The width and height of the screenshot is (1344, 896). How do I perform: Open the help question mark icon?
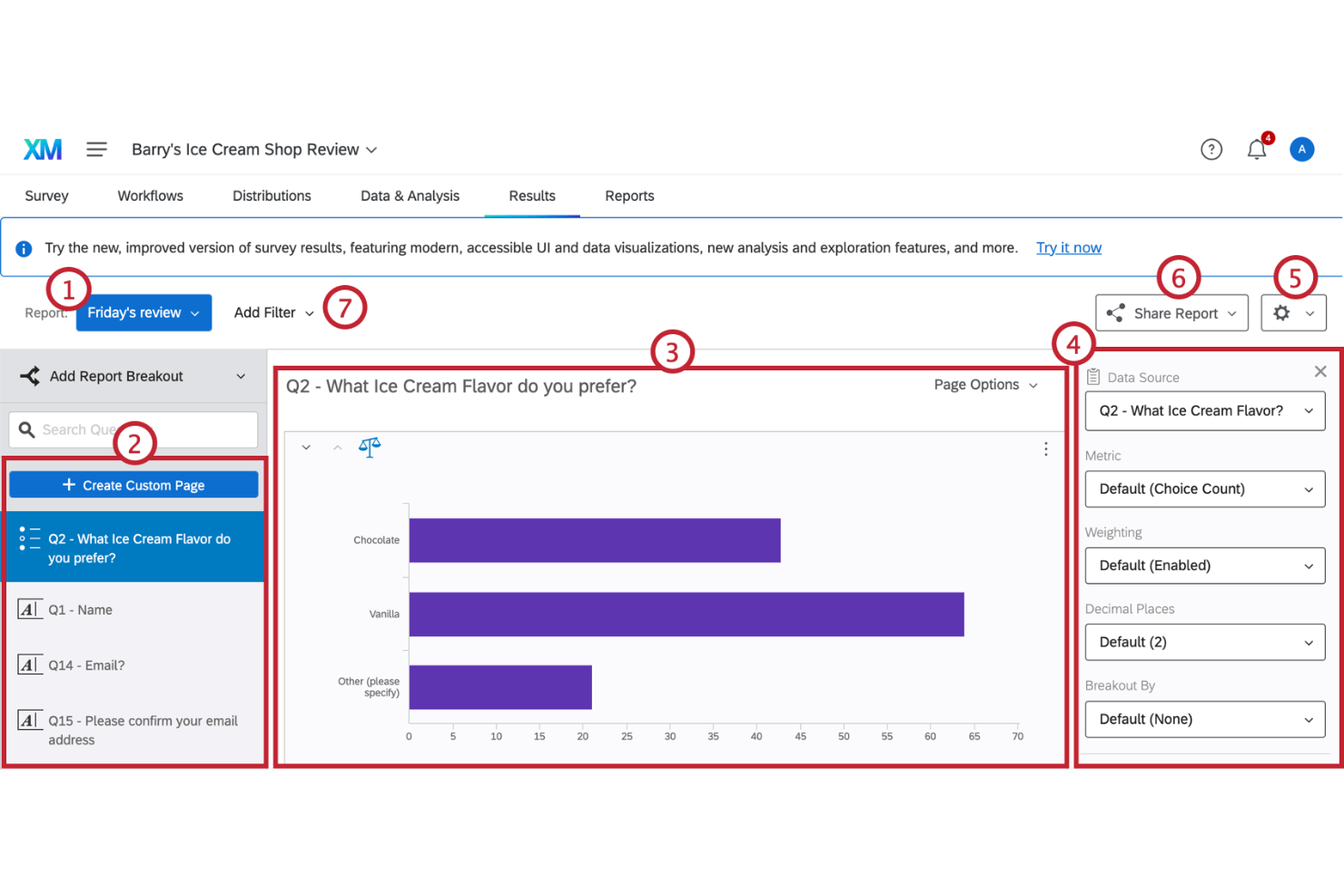point(1211,150)
